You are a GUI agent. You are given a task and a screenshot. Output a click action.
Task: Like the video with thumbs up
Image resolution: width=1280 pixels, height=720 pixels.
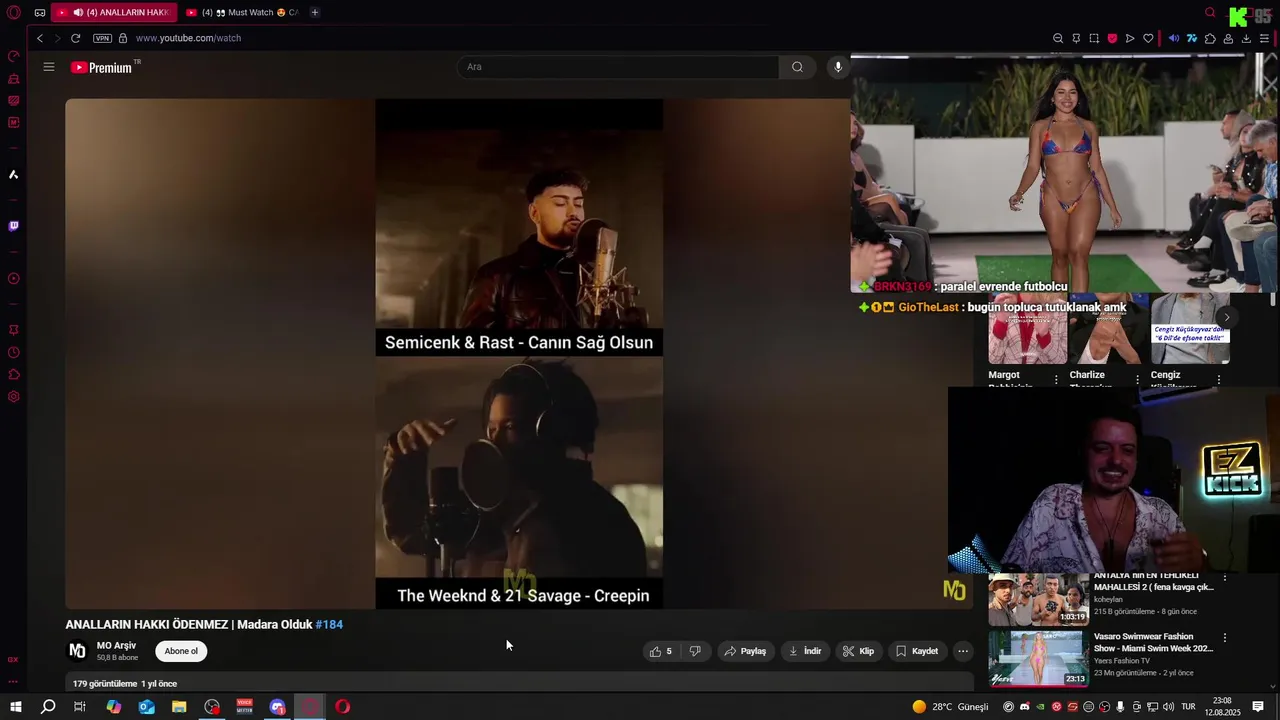click(x=660, y=651)
